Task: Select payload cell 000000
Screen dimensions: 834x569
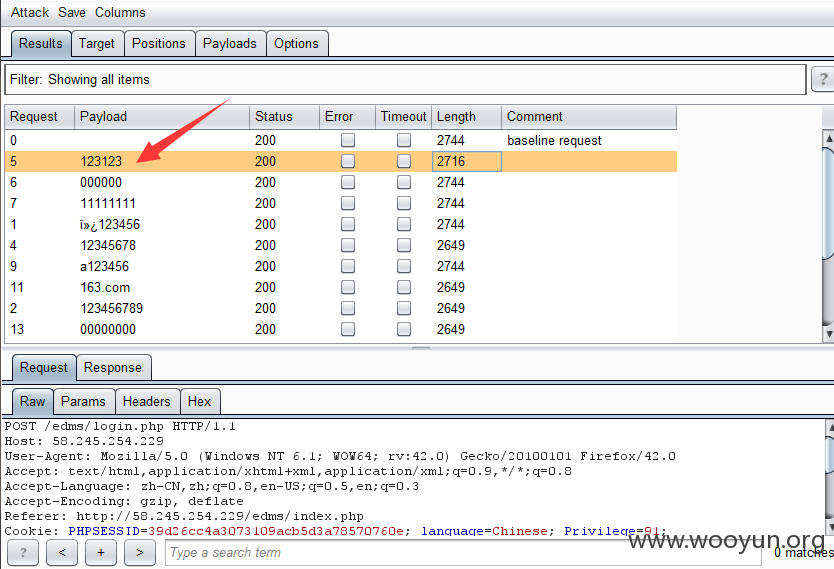Action: (162, 182)
